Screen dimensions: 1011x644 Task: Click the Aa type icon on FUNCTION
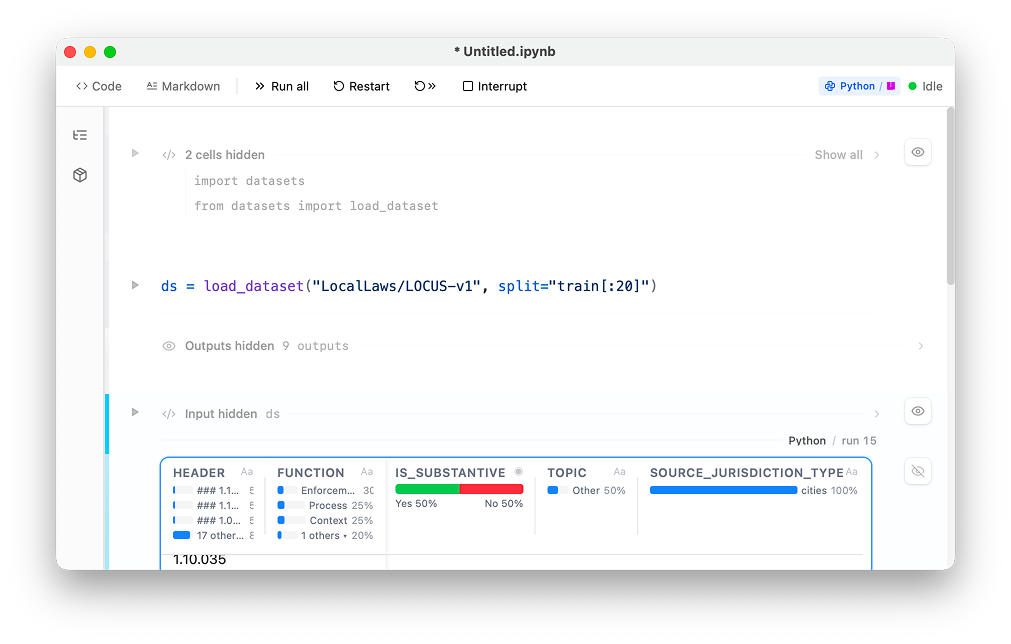click(367, 472)
